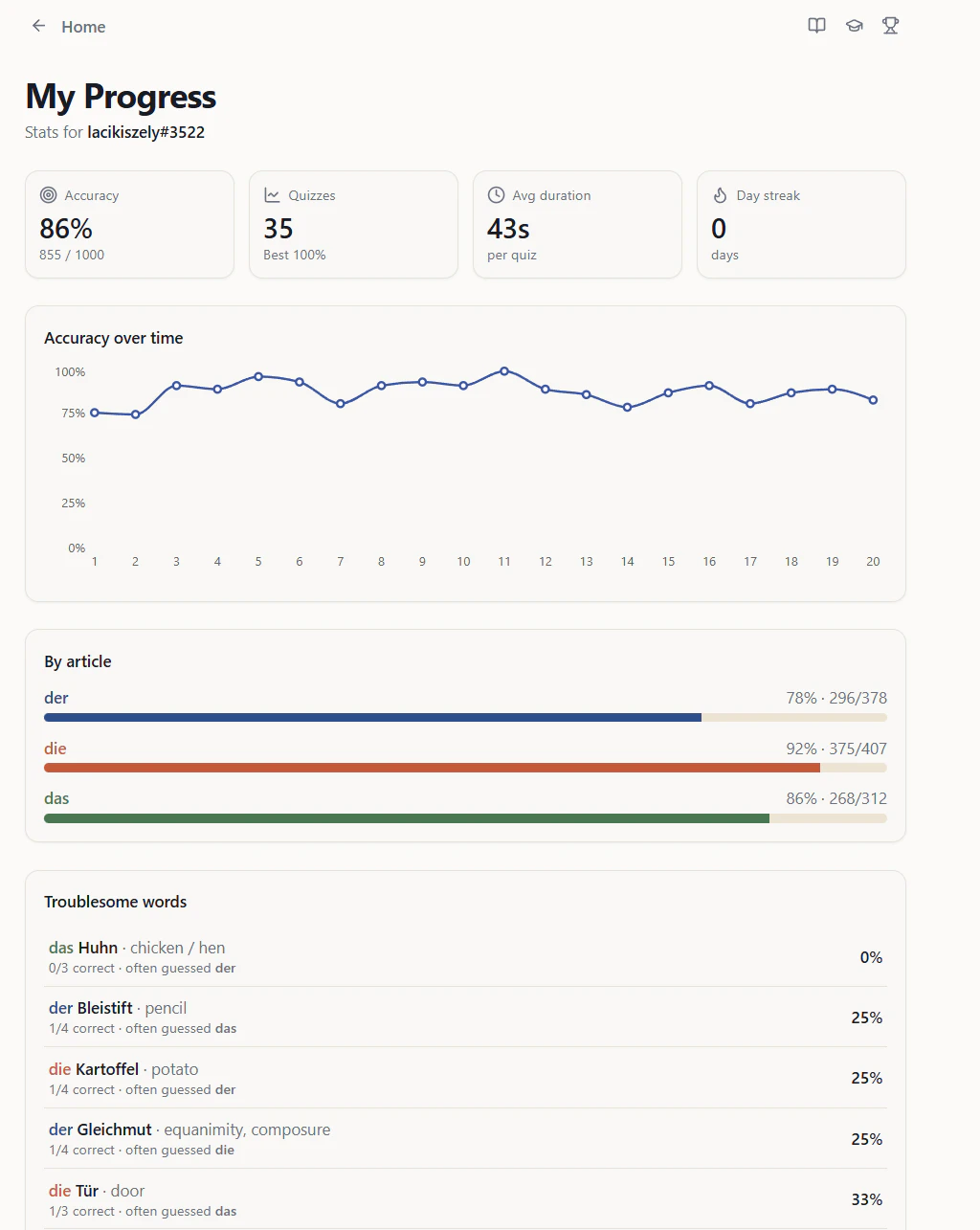
Task: Click username lacikiszely#3522 text
Action: click(x=145, y=132)
